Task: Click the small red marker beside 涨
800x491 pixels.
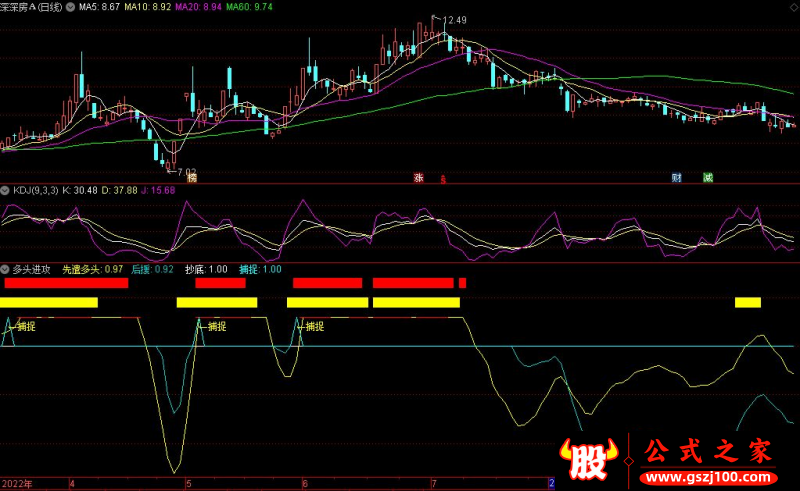Action: (x=442, y=179)
